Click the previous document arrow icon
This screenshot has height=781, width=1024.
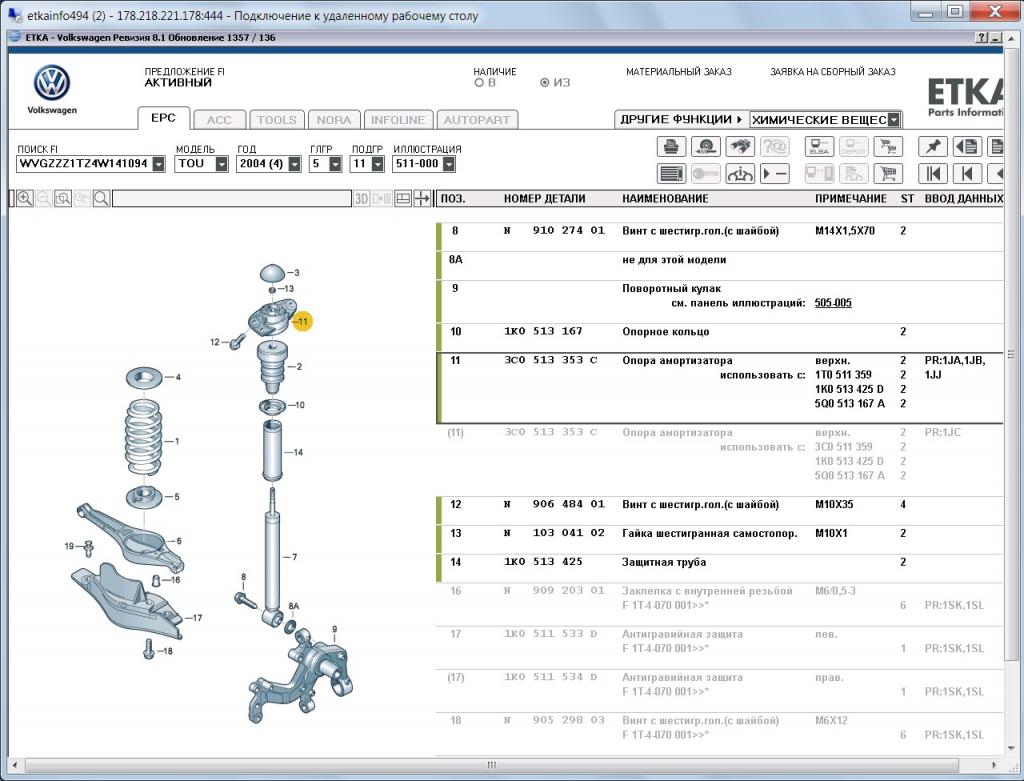(967, 146)
